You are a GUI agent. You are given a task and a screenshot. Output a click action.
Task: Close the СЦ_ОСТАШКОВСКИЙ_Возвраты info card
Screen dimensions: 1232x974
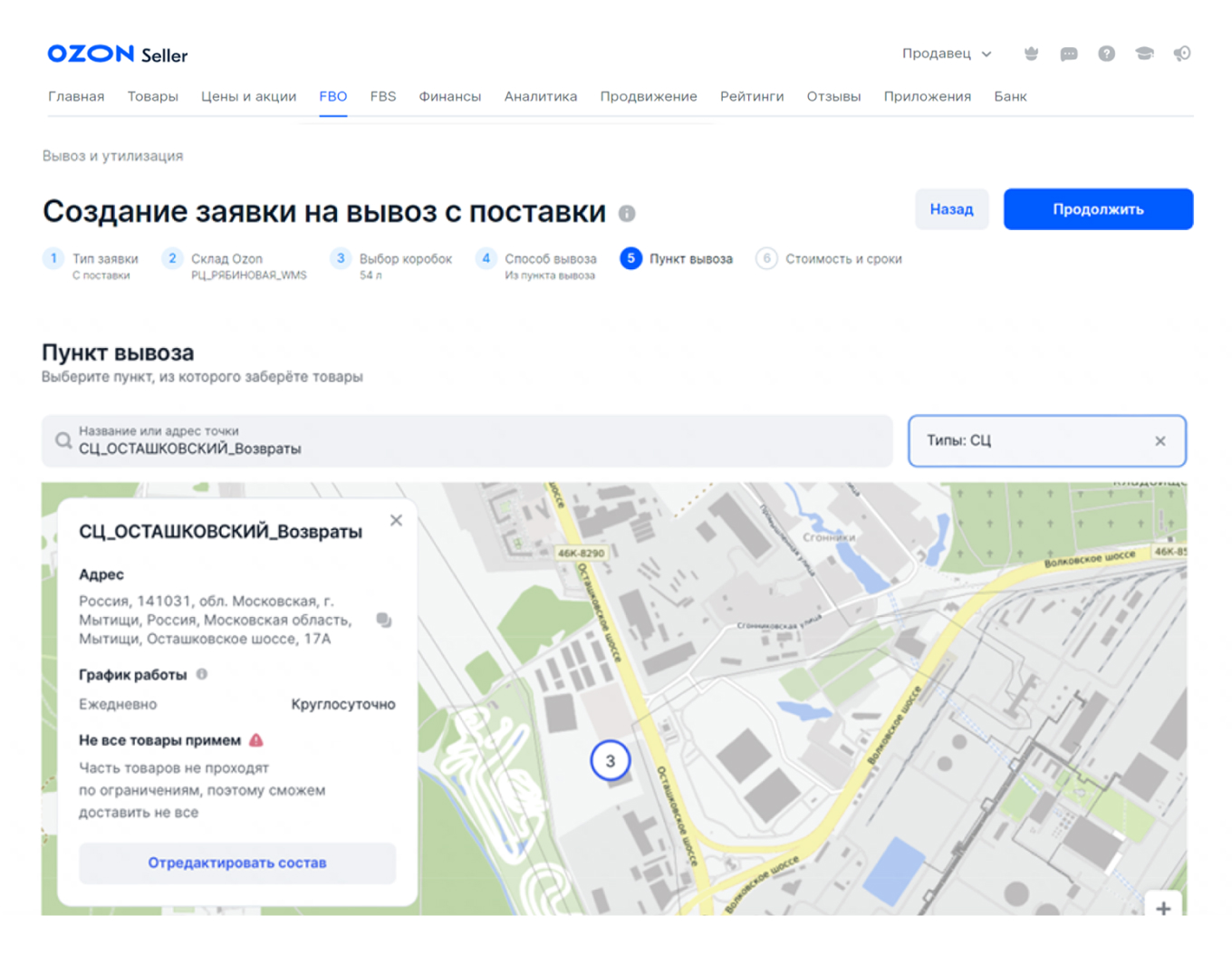coord(396,520)
